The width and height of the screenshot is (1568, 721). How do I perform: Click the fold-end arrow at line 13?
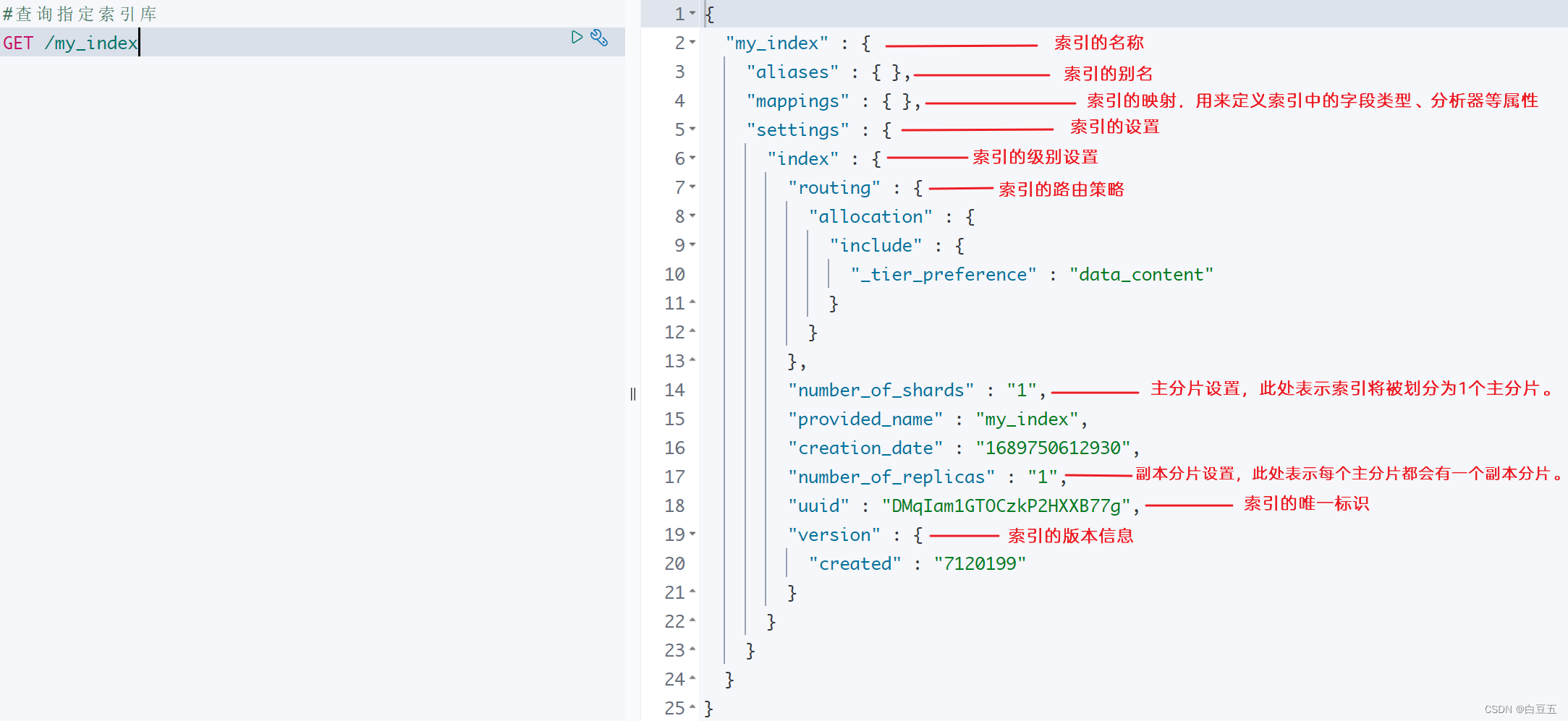(x=692, y=360)
